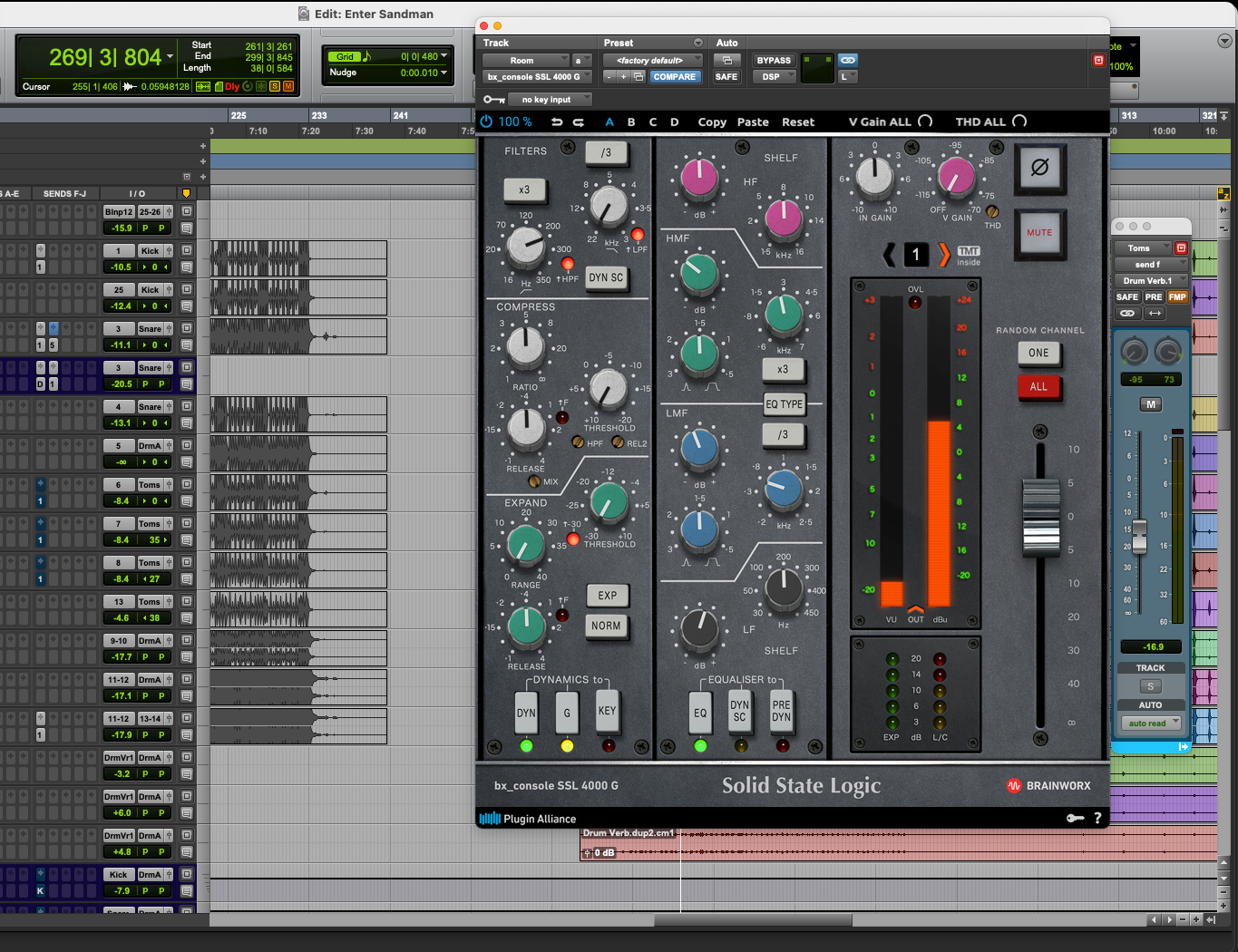Toggle the EQ TYPE button

click(x=785, y=403)
